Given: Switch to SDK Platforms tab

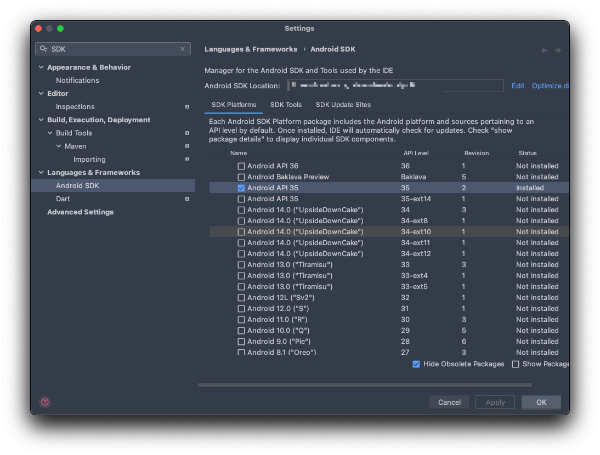Looking at the screenshot, I should [234, 104].
